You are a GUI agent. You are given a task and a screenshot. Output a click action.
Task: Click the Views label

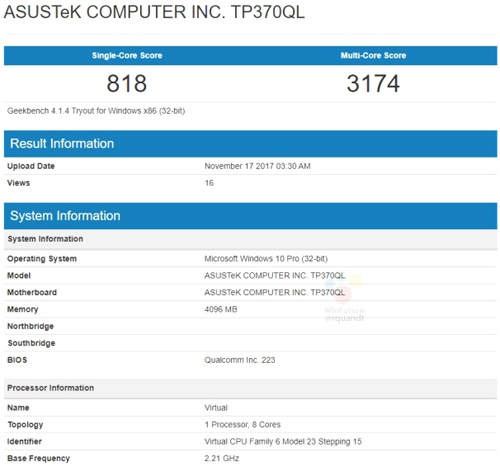click(x=19, y=183)
